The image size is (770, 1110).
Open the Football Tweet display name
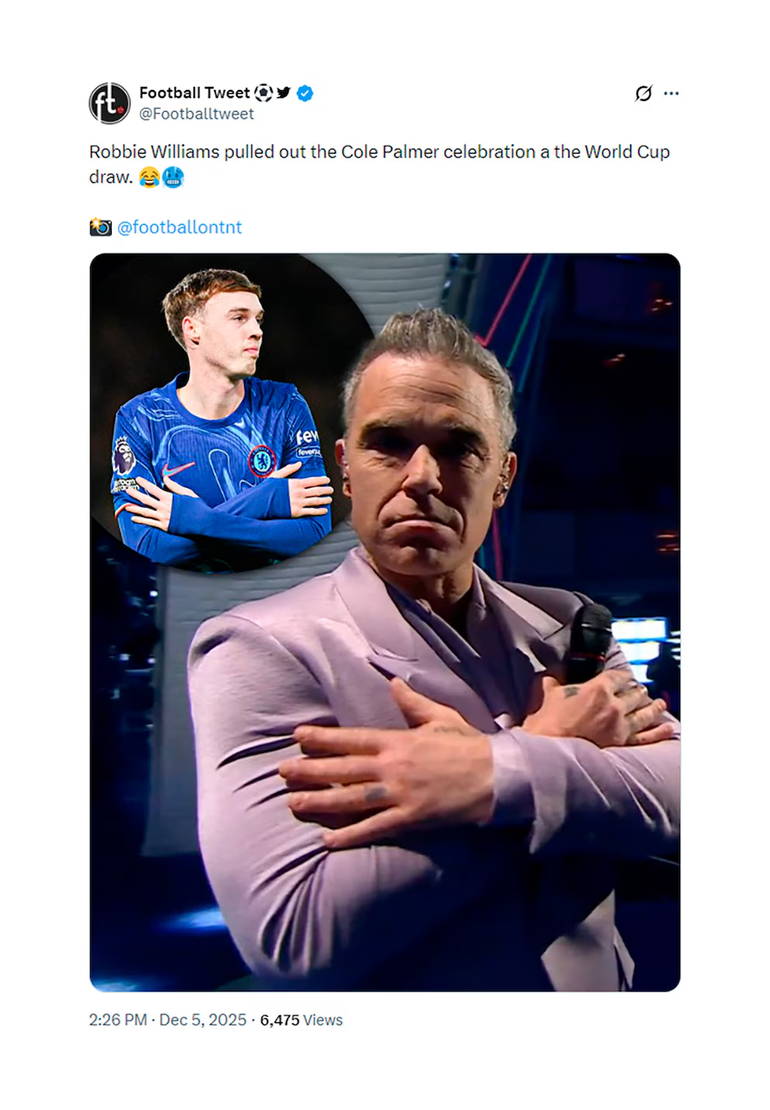[194, 93]
